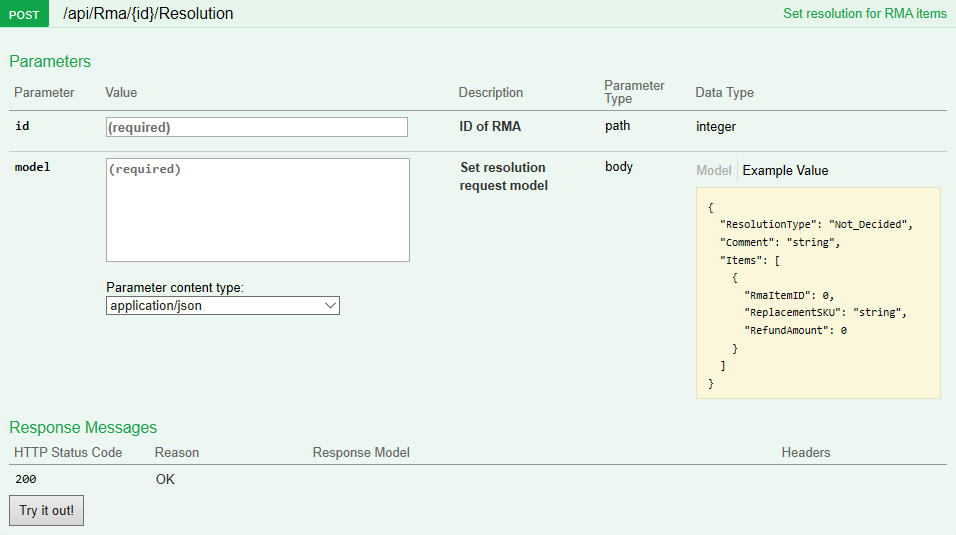Click the Value column header
The width and height of the screenshot is (956, 535).
(121, 92)
